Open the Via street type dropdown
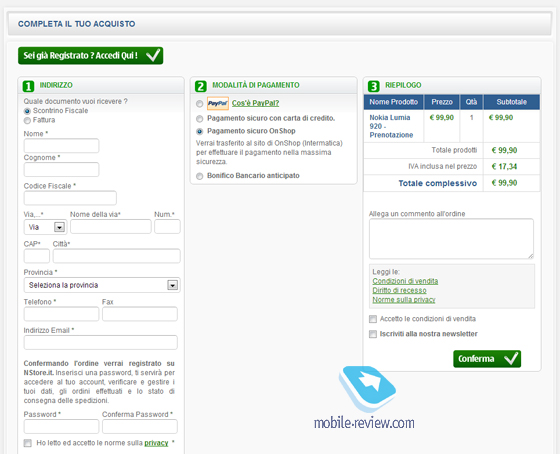 point(45,227)
